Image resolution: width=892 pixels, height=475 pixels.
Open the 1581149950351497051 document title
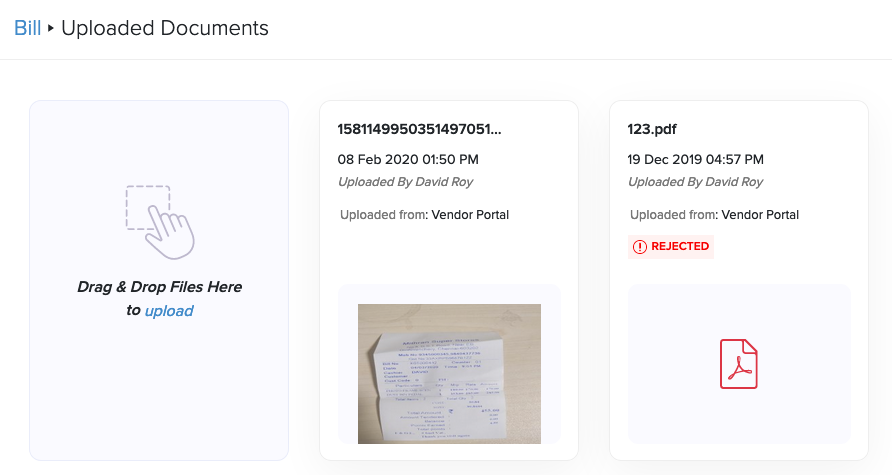click(x=419, y=129)
